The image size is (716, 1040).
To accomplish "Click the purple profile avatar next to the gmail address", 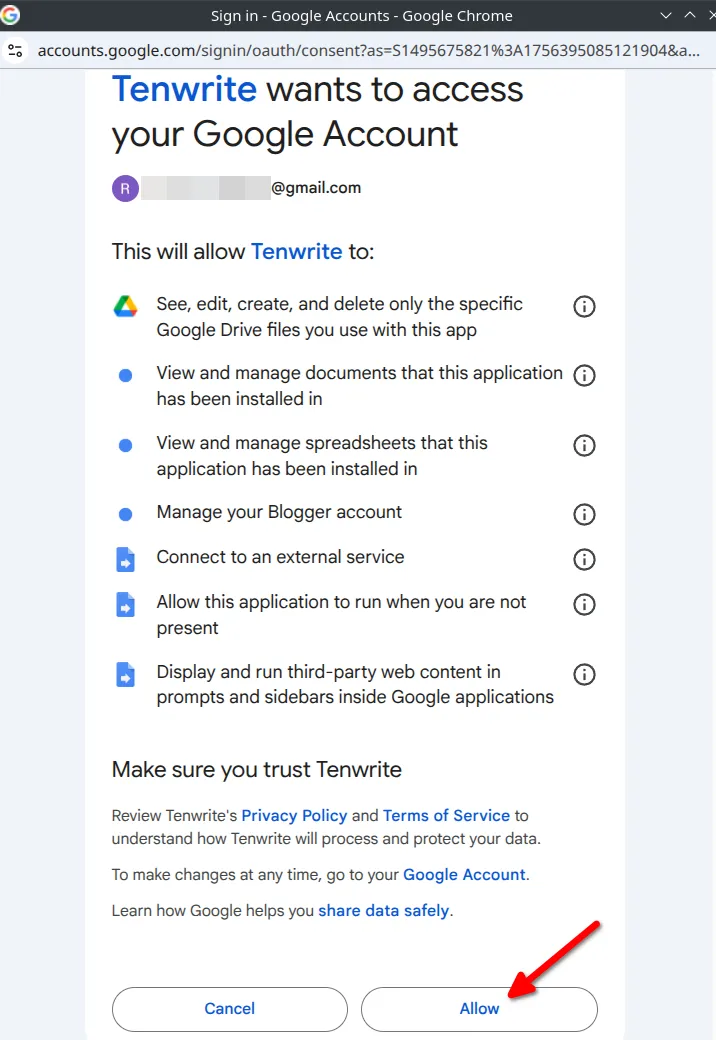I will (x=125, y=188).
